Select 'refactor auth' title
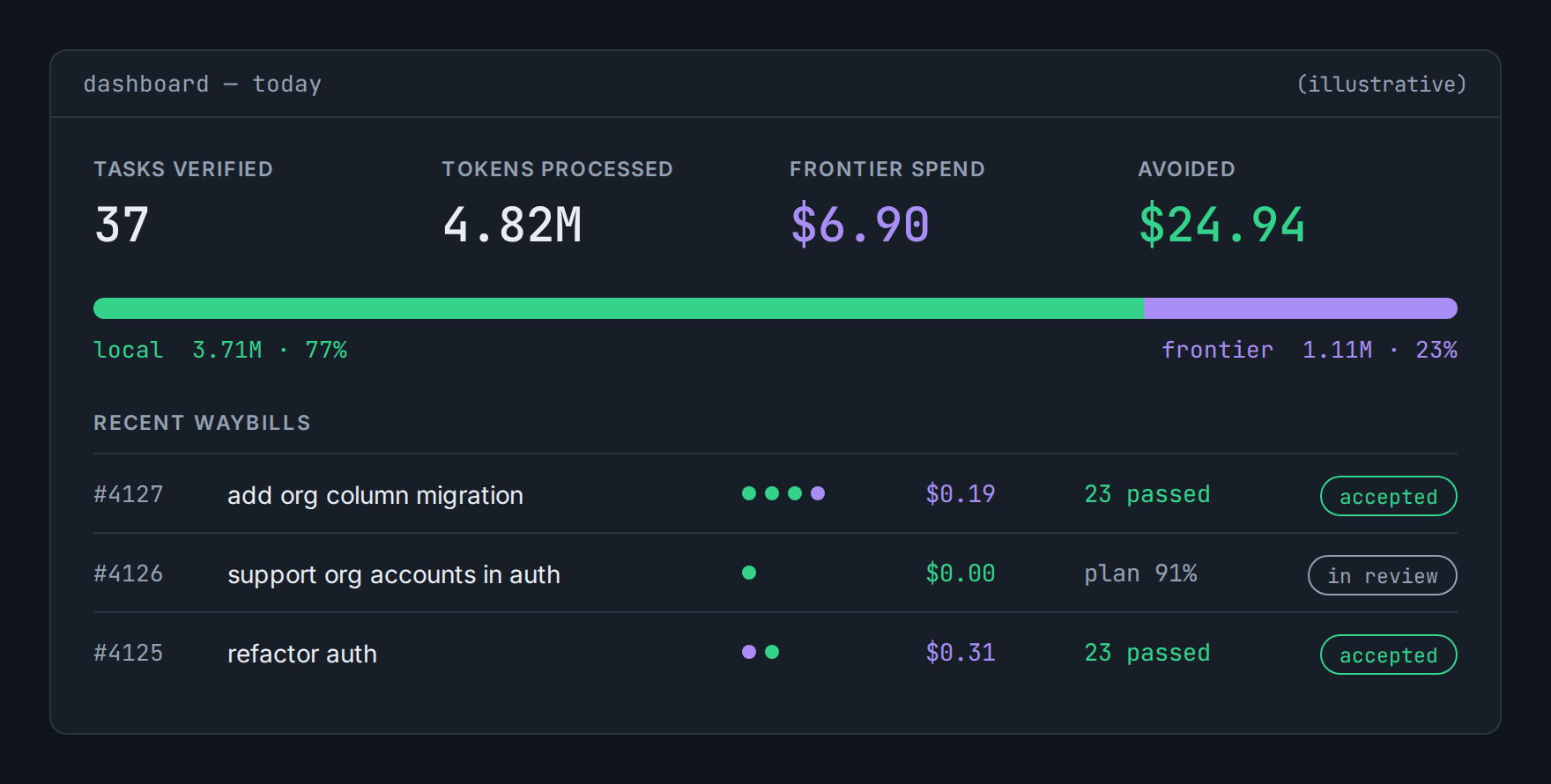The image size is (1551, 784). coord(302,654)
